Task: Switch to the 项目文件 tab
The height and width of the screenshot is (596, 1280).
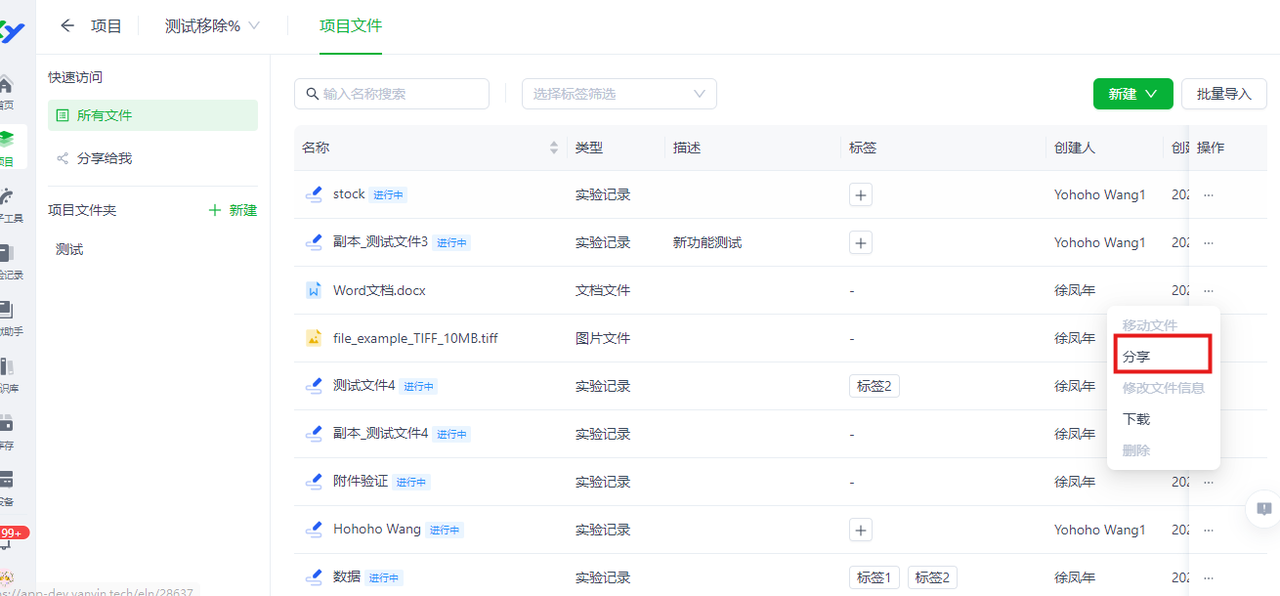Action: coord(350,26)
